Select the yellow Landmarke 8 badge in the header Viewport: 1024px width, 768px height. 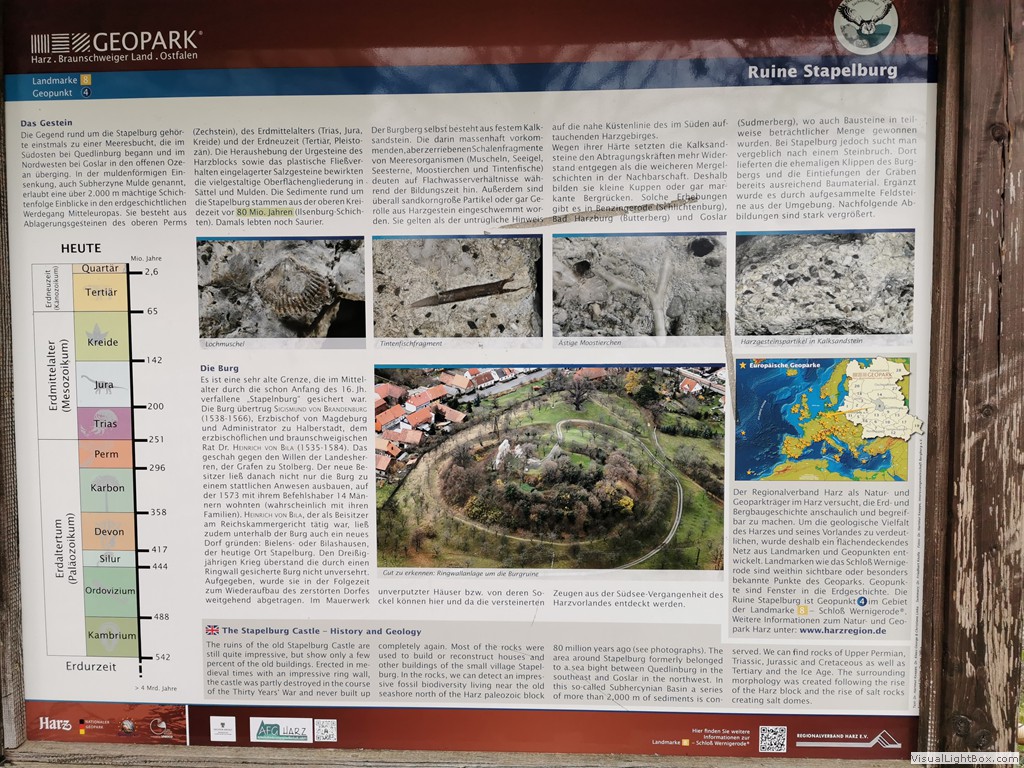click(x=85, y=80)
